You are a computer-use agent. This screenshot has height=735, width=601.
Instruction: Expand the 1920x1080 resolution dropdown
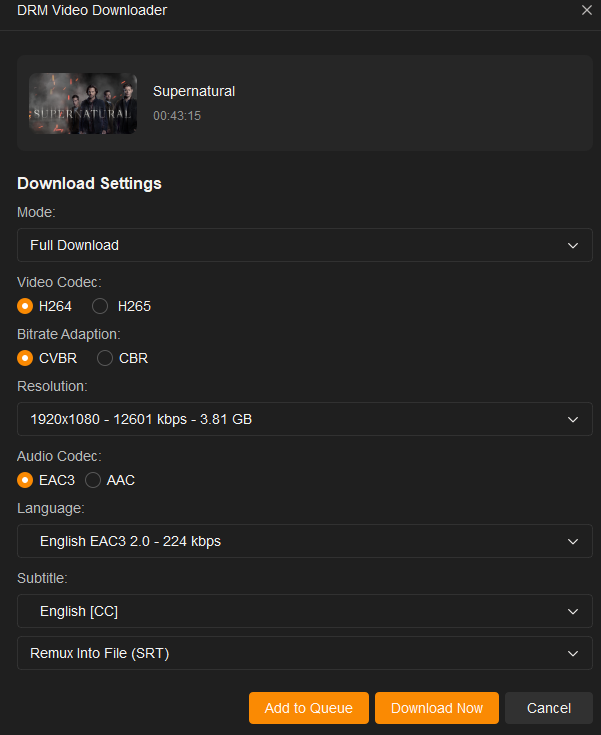(x=304, y=419)
